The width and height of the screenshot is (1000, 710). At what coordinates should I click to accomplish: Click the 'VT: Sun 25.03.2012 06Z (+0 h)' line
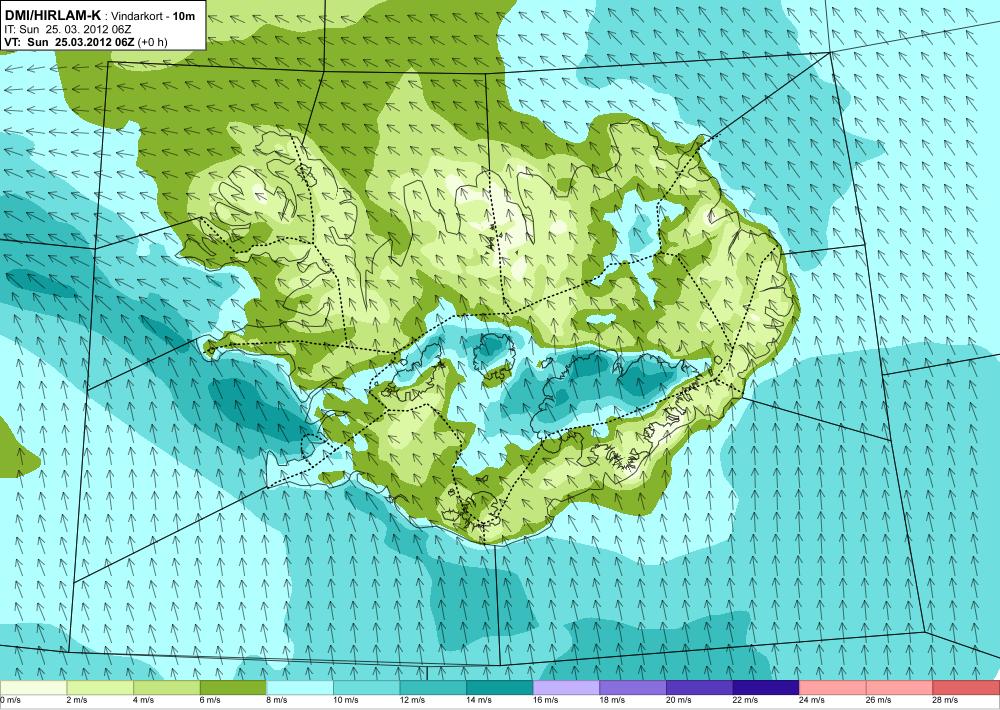tap(86, 42)
